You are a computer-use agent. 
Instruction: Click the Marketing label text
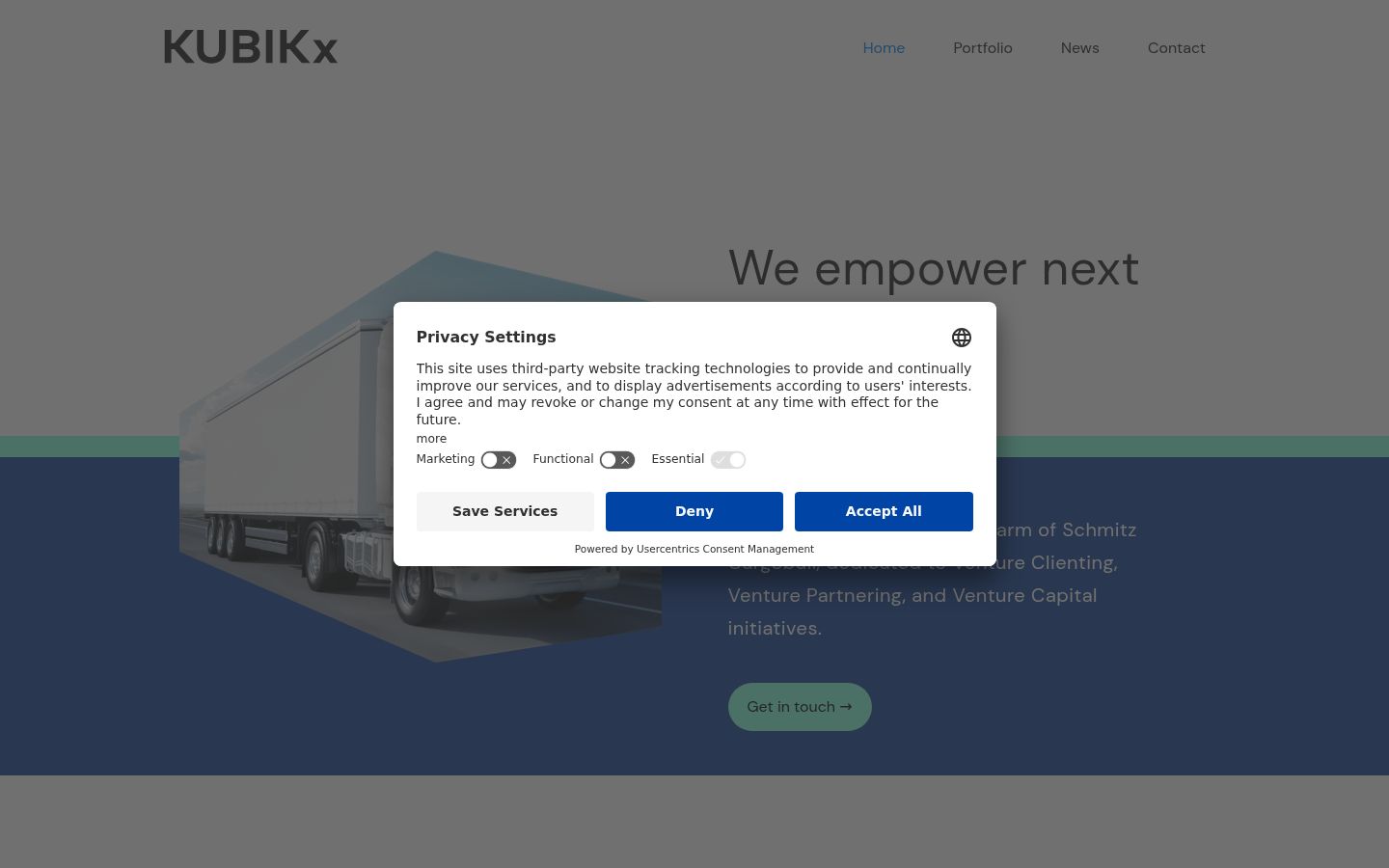[446, 459]
